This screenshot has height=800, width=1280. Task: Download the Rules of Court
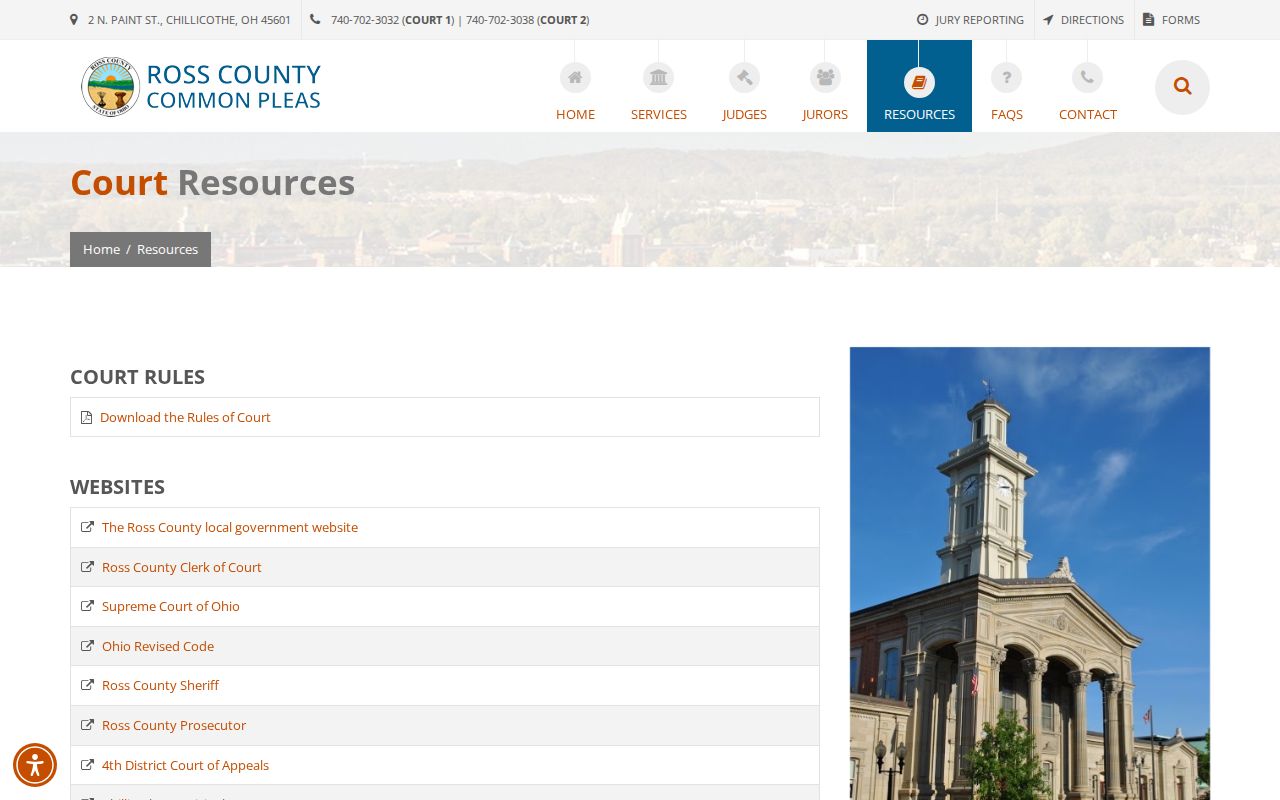185,417
